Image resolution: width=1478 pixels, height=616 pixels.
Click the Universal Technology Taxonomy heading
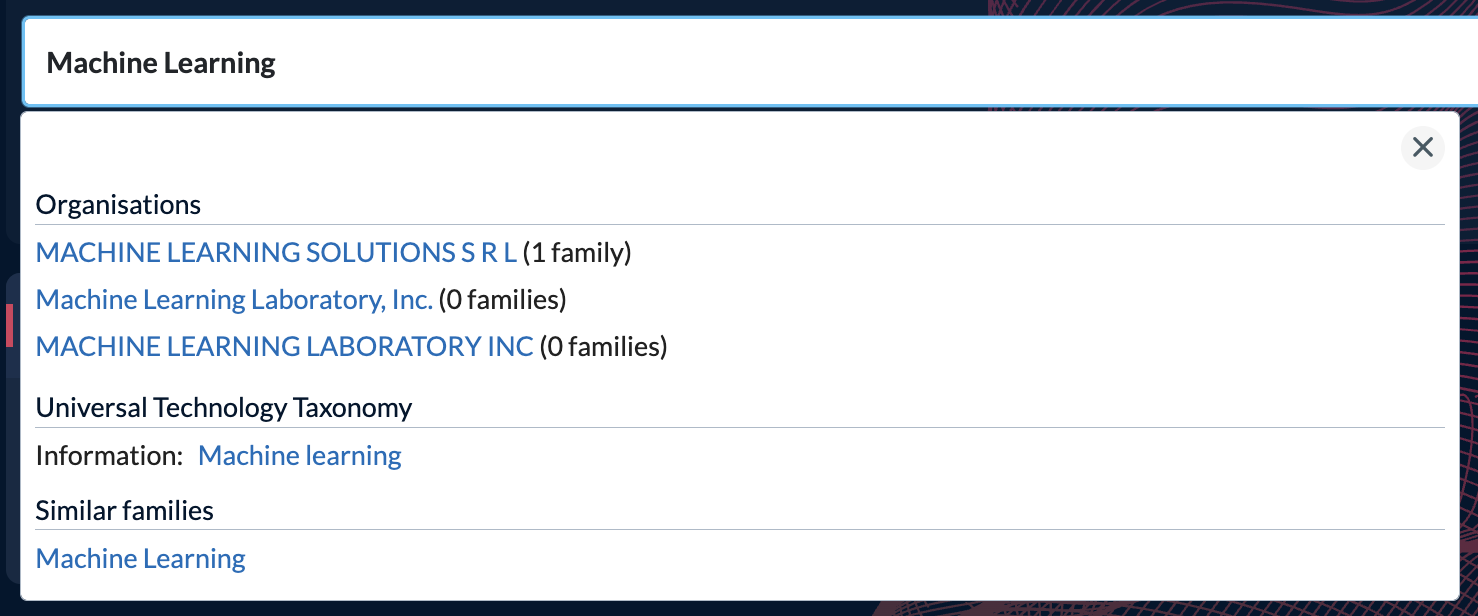pyautogui.click(x=224, y=408)
